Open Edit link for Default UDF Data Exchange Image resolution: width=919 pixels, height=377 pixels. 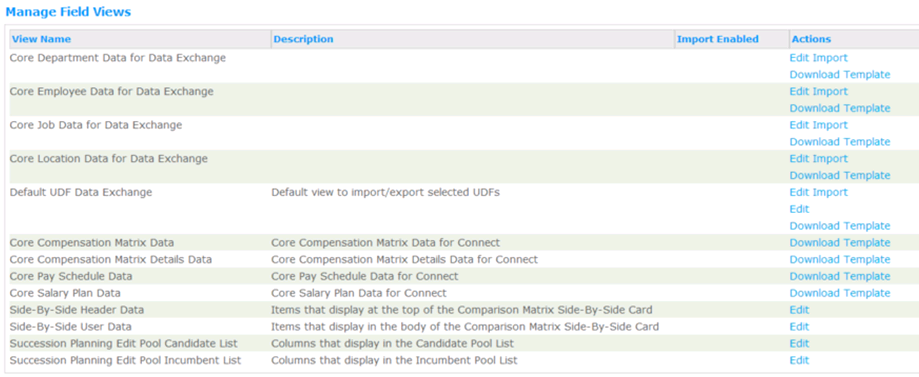tap(799, 209)
